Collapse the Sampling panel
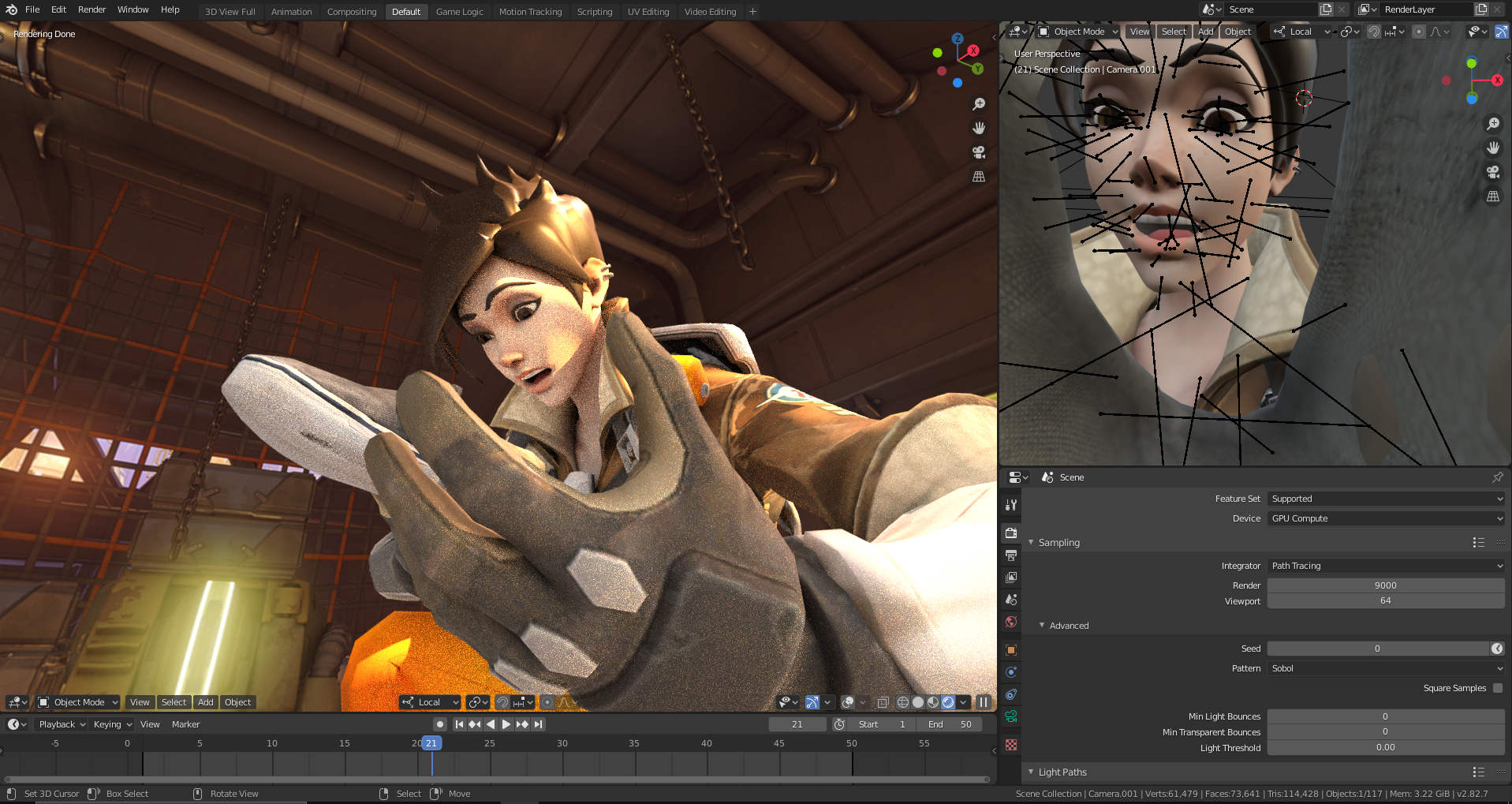 (1031, 542)
